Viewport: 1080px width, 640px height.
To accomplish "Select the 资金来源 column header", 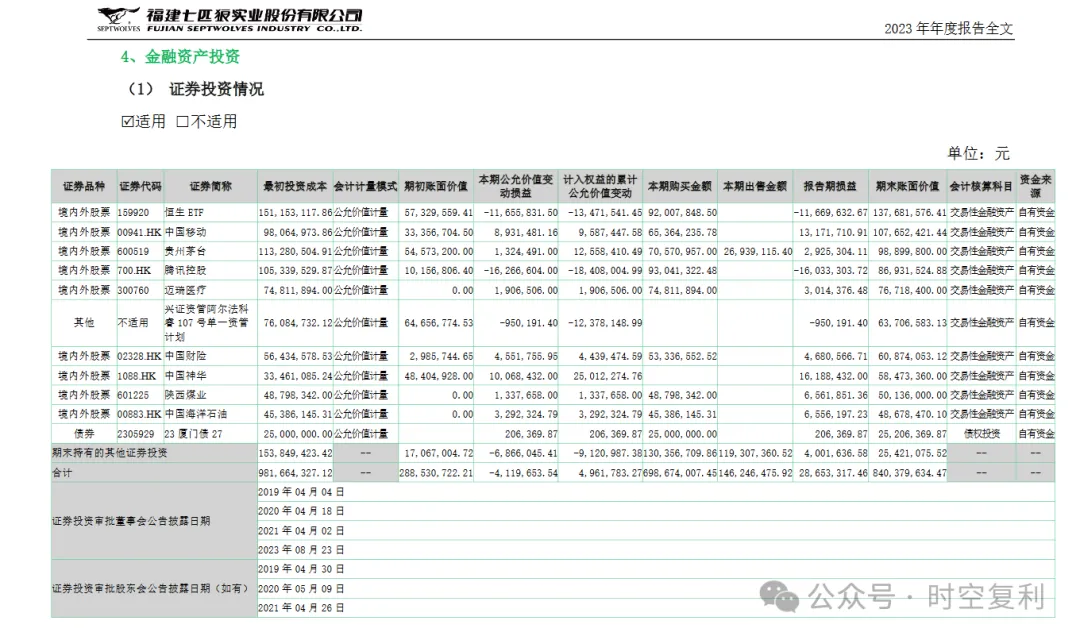I will (1036, 186).
